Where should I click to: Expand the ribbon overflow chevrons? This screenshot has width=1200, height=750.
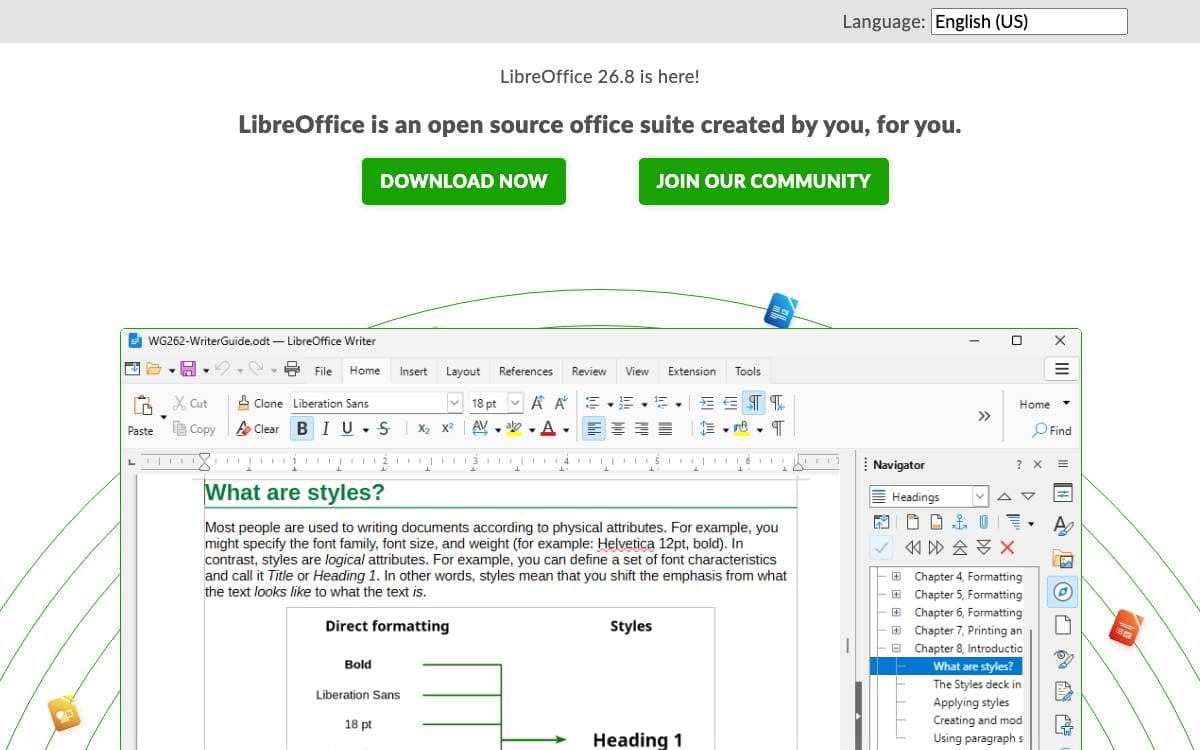coord(984,416)
